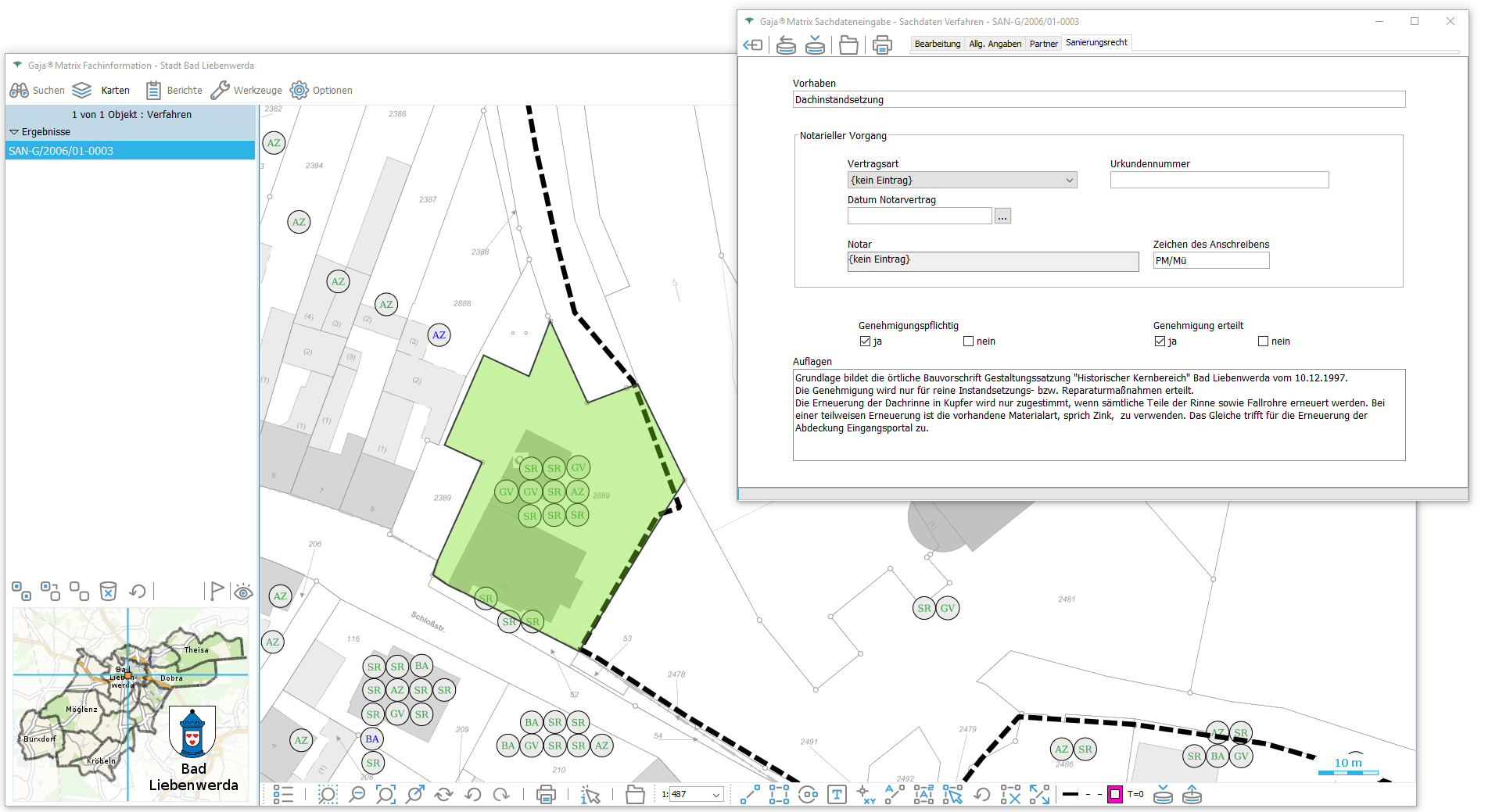The height and width of the screenshot is (812, 1499).
Task: Click the print icon in map toolbar
Action: (x=546, y=795)
